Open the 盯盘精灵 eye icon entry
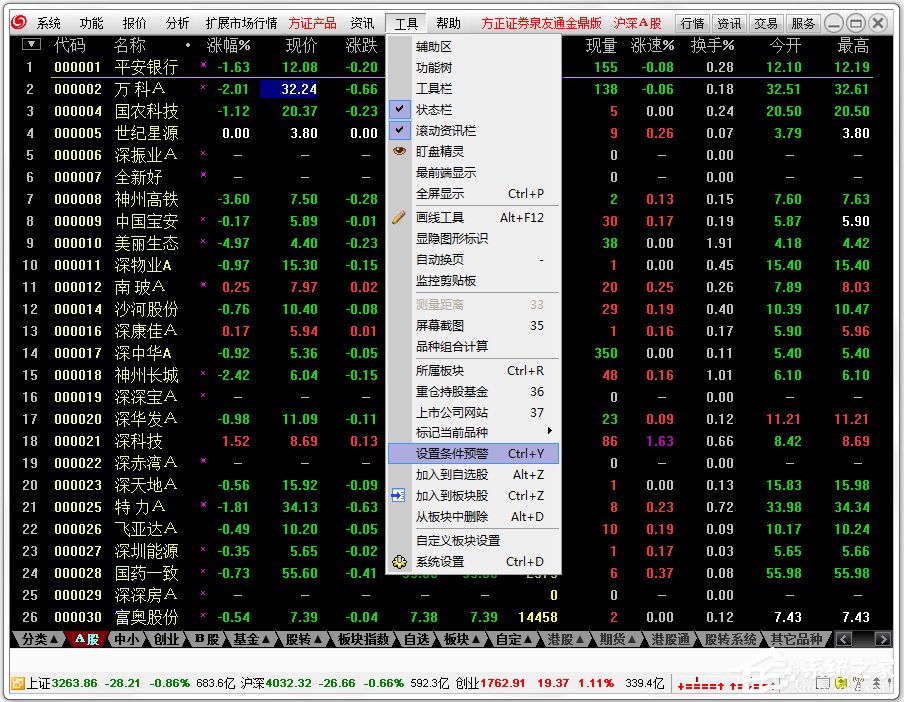 [400, 152]
